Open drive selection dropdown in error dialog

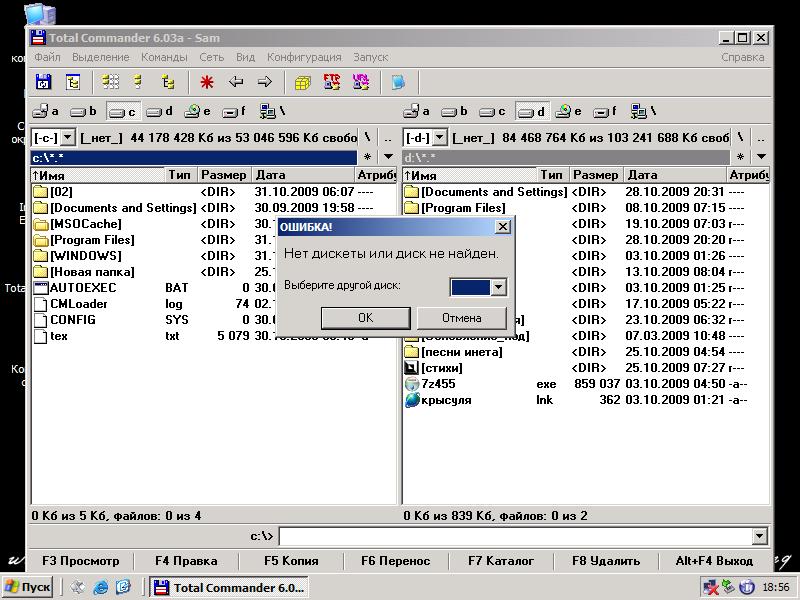(x=498, y=287)
